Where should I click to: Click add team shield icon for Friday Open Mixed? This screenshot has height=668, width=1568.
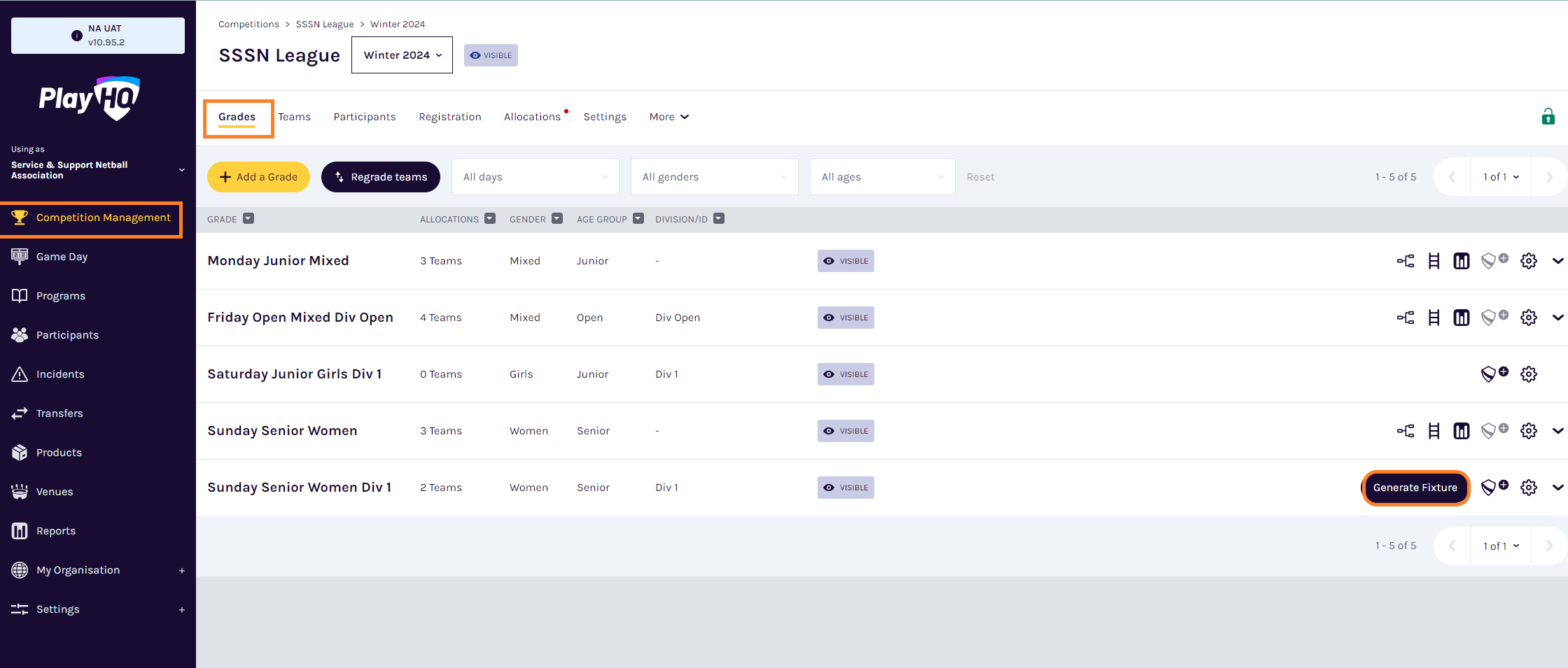pyautogui.click(x=1494, y=318)
